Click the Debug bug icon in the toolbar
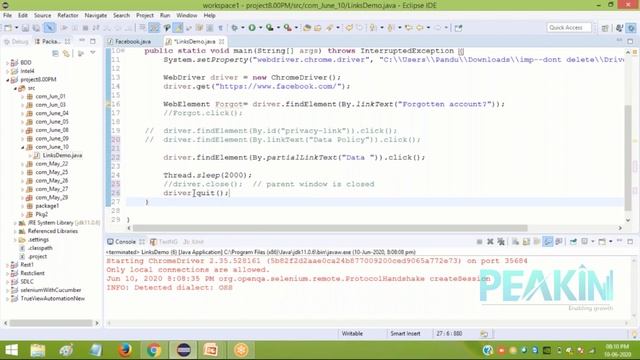 click(x=235, y=28)
